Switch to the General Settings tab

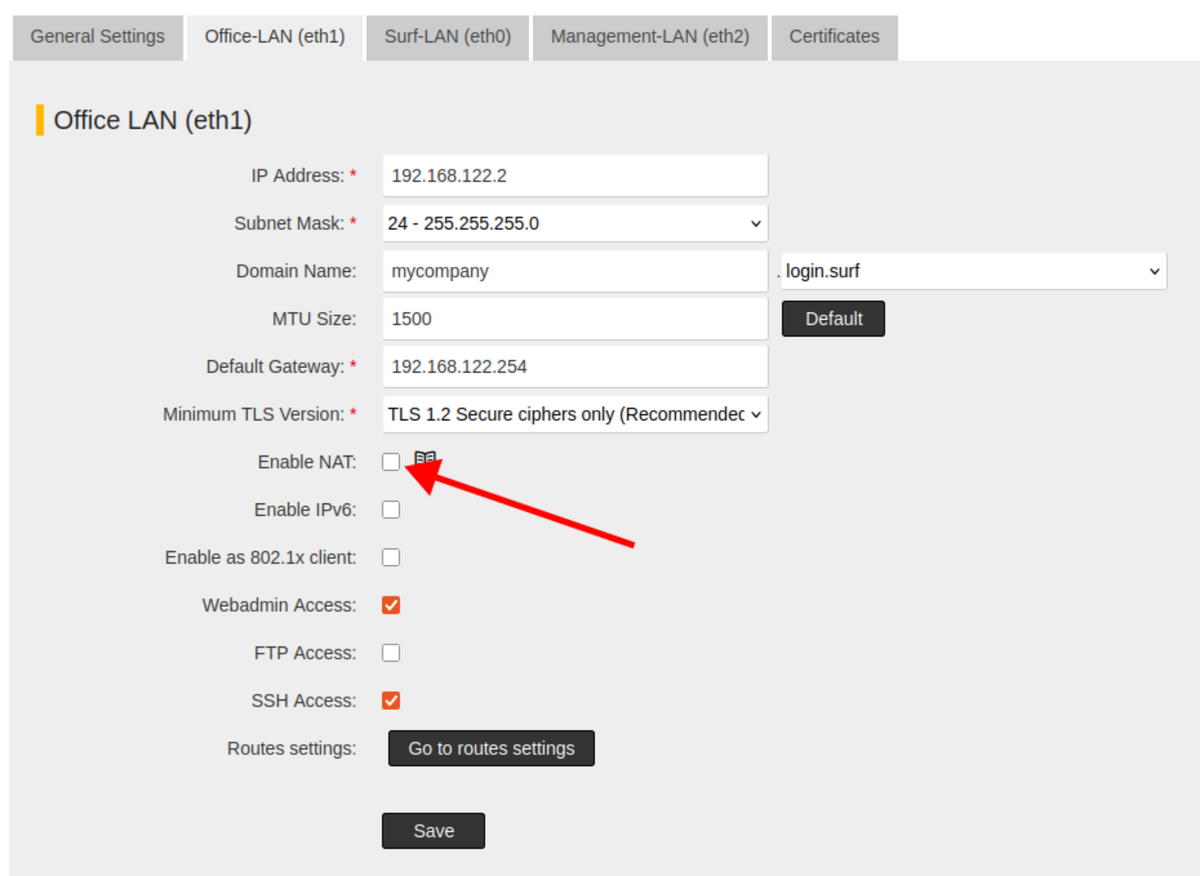[x=97, y=37]
